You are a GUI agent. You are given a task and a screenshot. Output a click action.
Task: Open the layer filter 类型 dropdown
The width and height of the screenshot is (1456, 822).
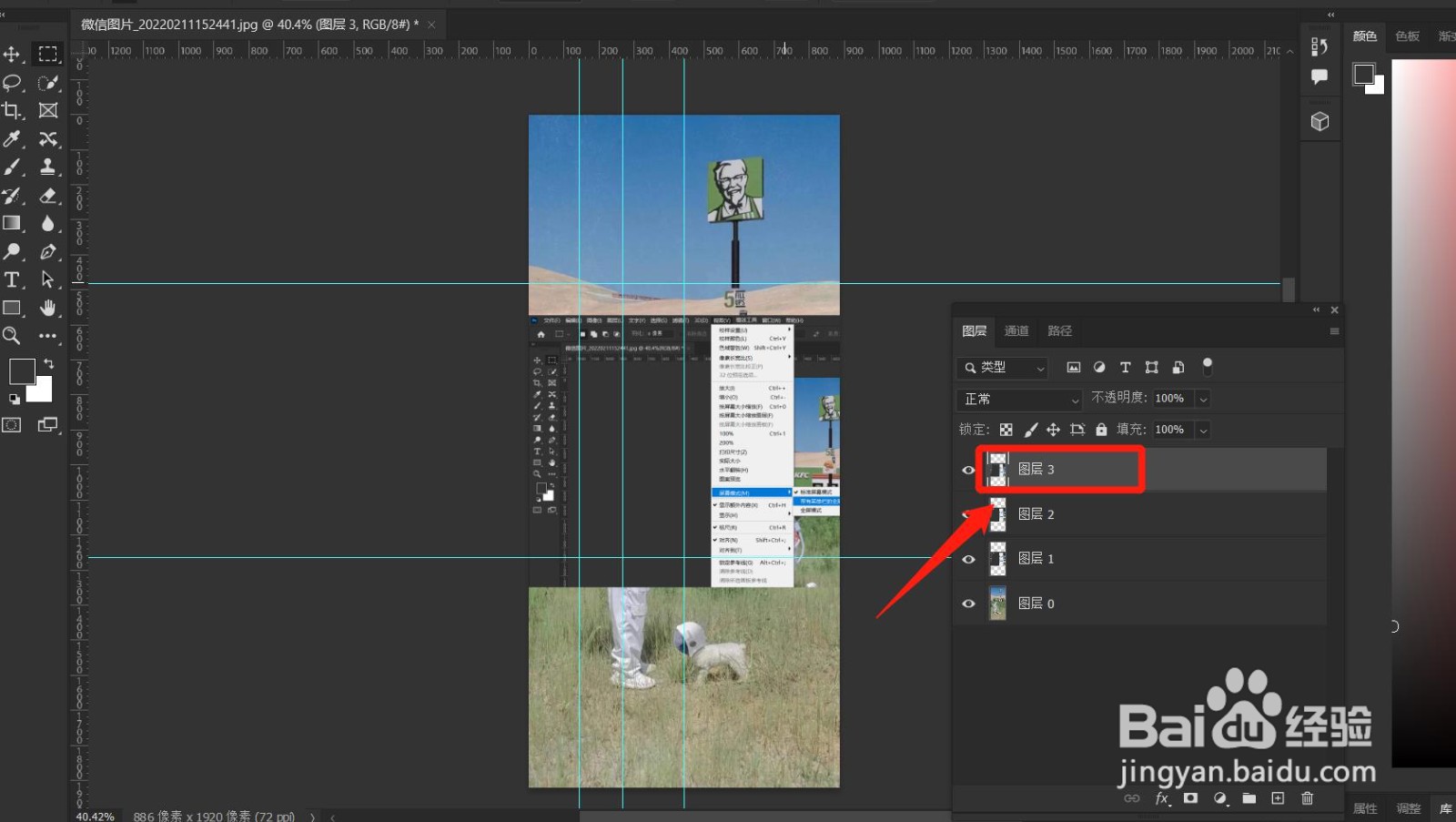coord(1002,368)
